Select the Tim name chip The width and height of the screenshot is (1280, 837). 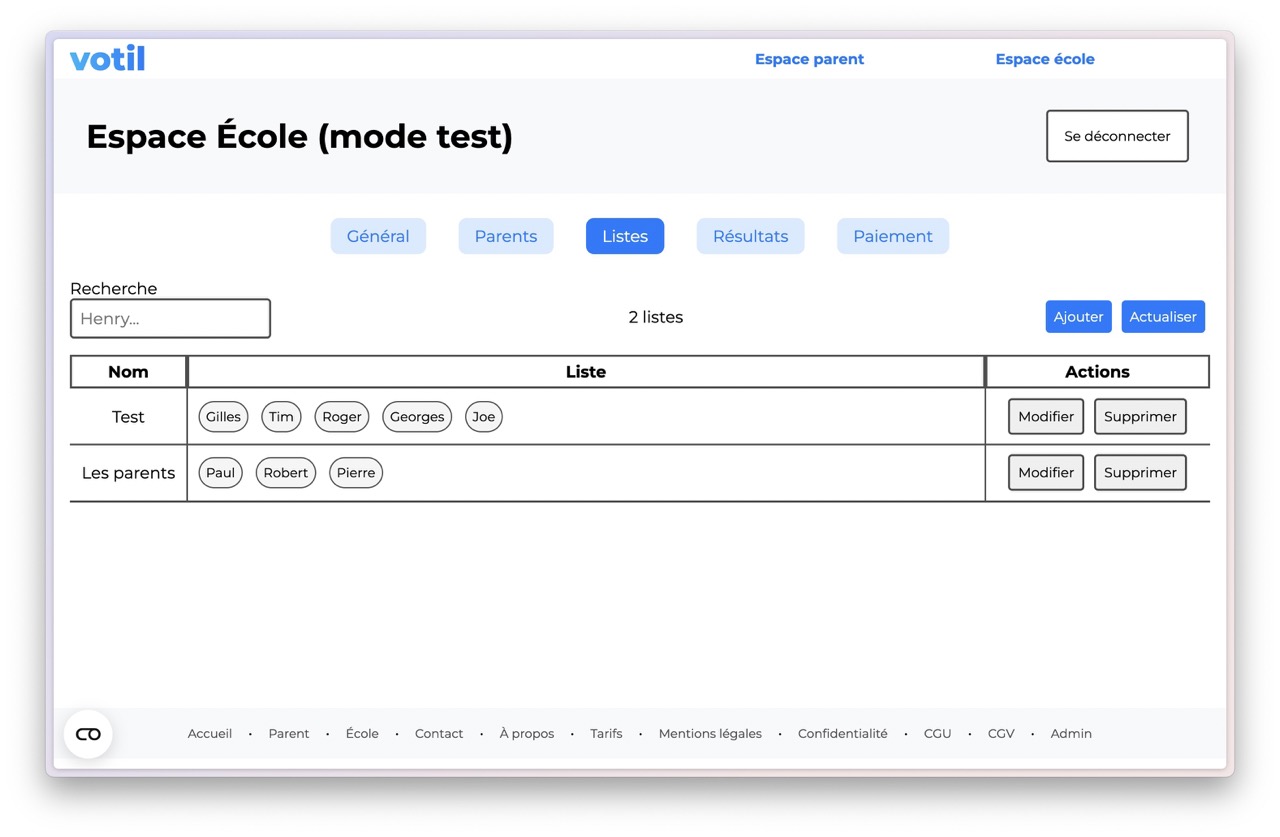point(281,416)
